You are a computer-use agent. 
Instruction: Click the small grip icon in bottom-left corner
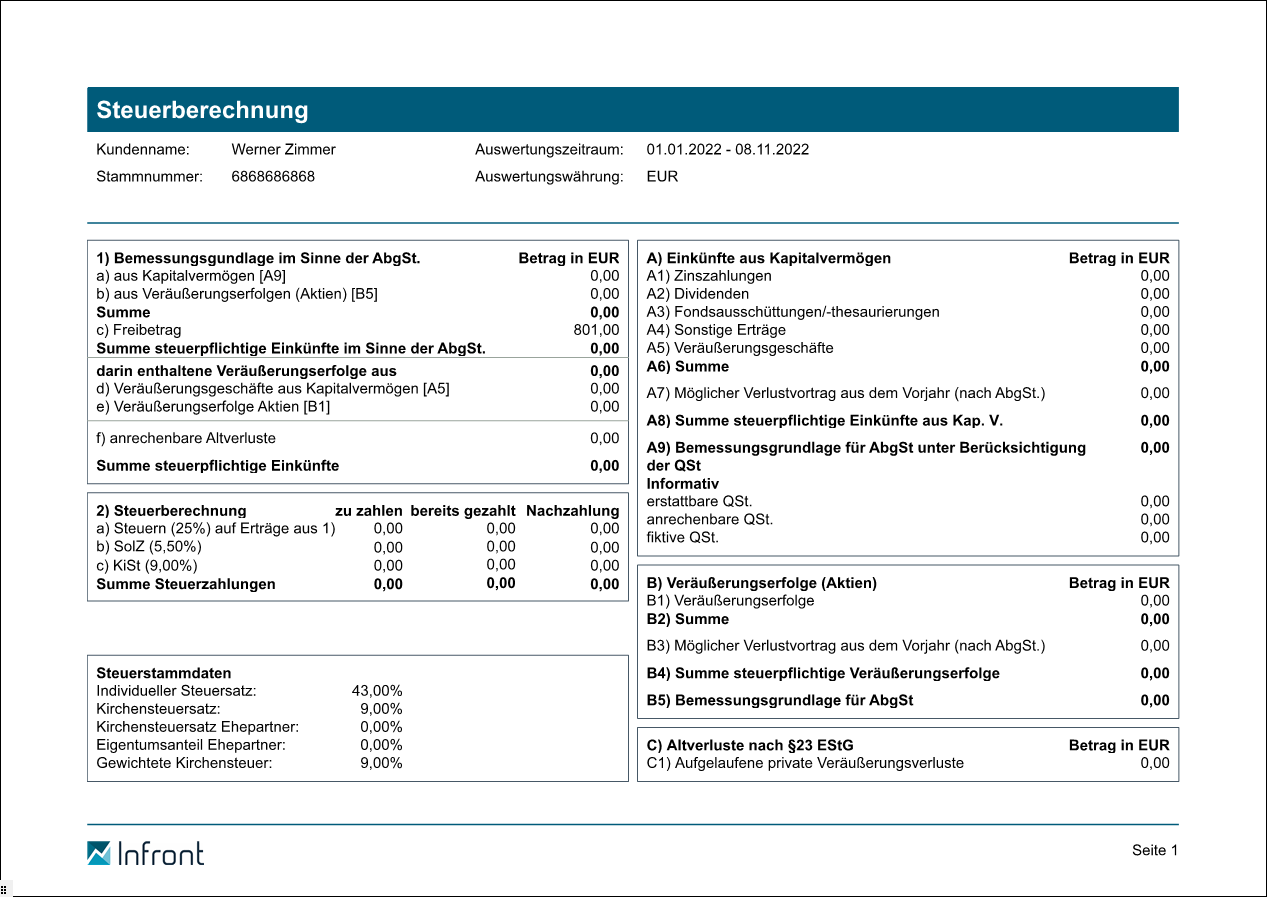(x=4, y=889)
